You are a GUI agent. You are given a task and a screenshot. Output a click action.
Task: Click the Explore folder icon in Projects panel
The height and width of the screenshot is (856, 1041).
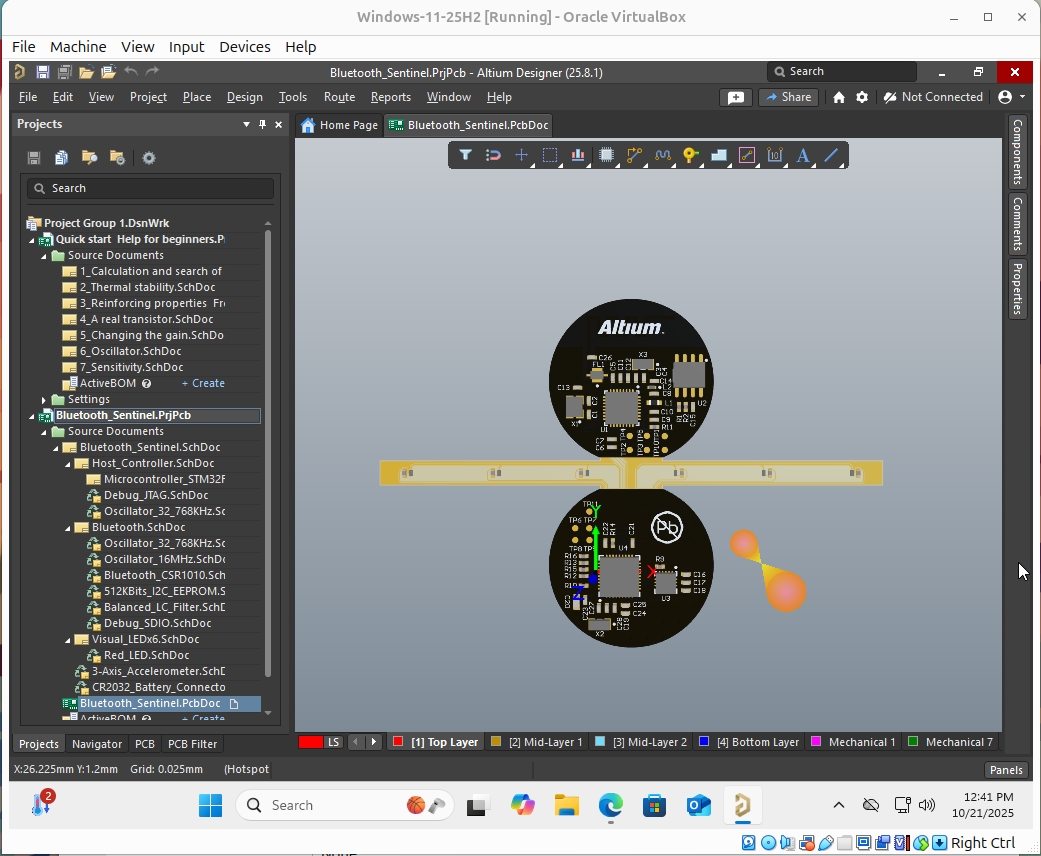(x=88, y=157)
